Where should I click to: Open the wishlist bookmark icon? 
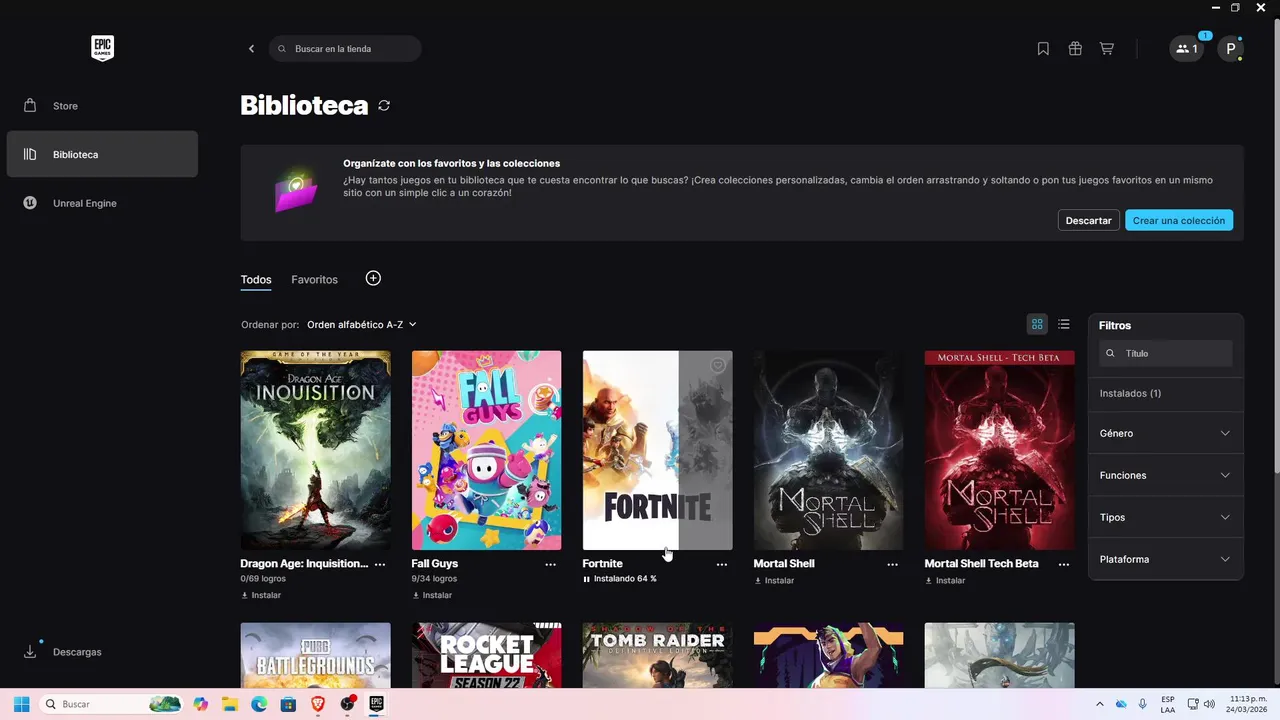(1043, 49)
